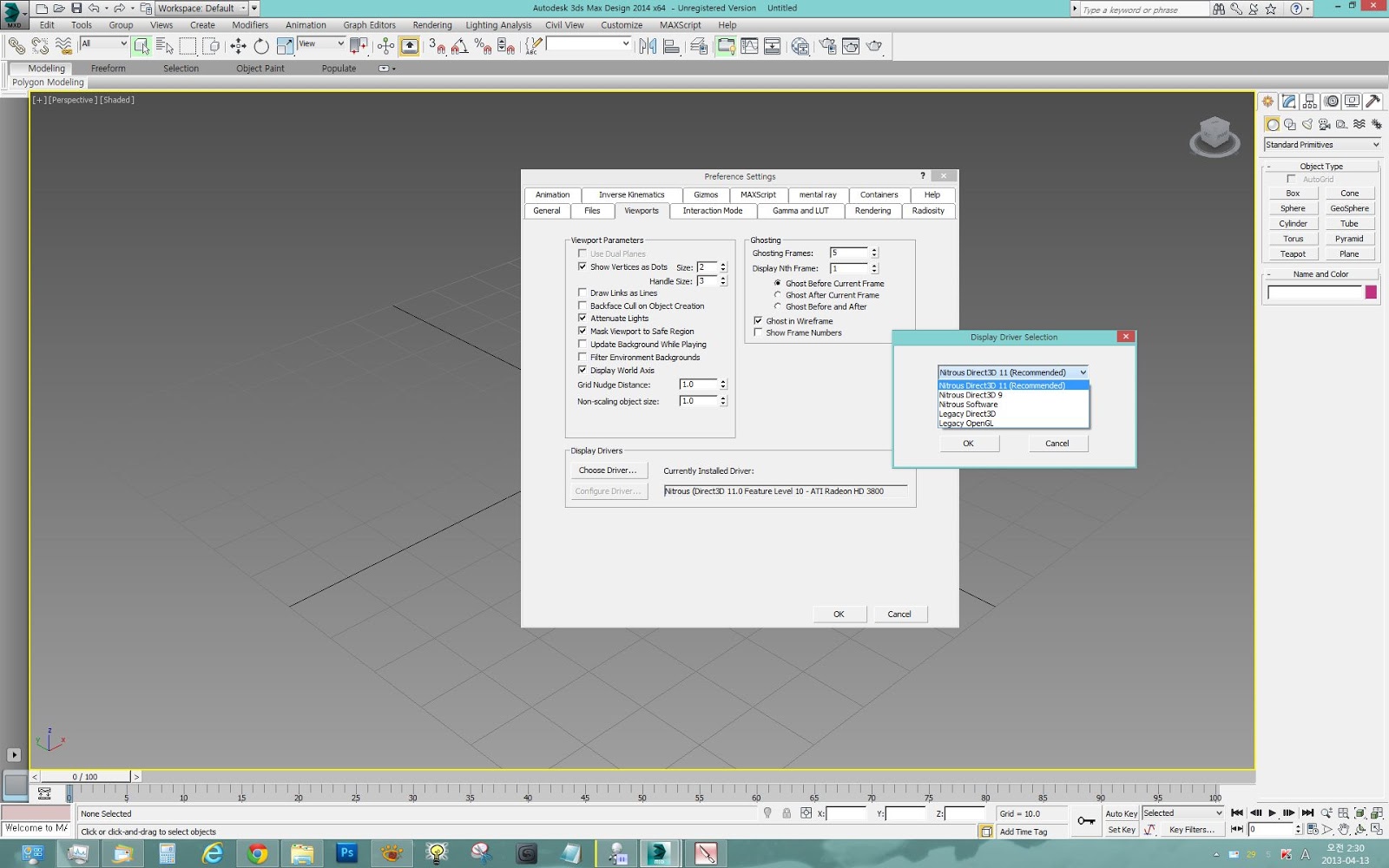Open the Selected key filter dropdown
The height and width of the screenshot is (868, 1389).
coord(1182,813)
